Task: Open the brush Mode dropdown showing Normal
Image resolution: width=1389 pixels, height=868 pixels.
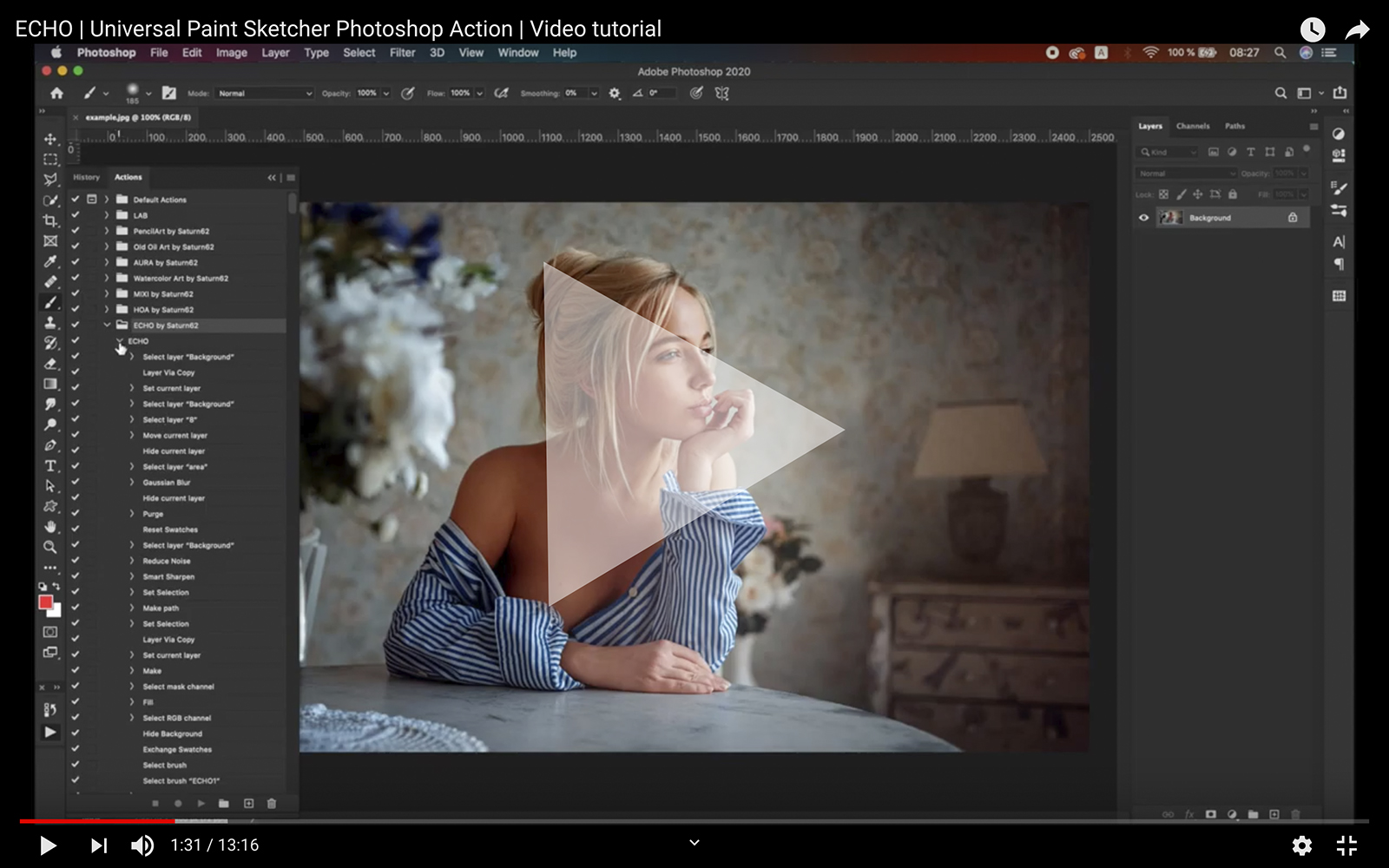Action: tap(264, 93)
